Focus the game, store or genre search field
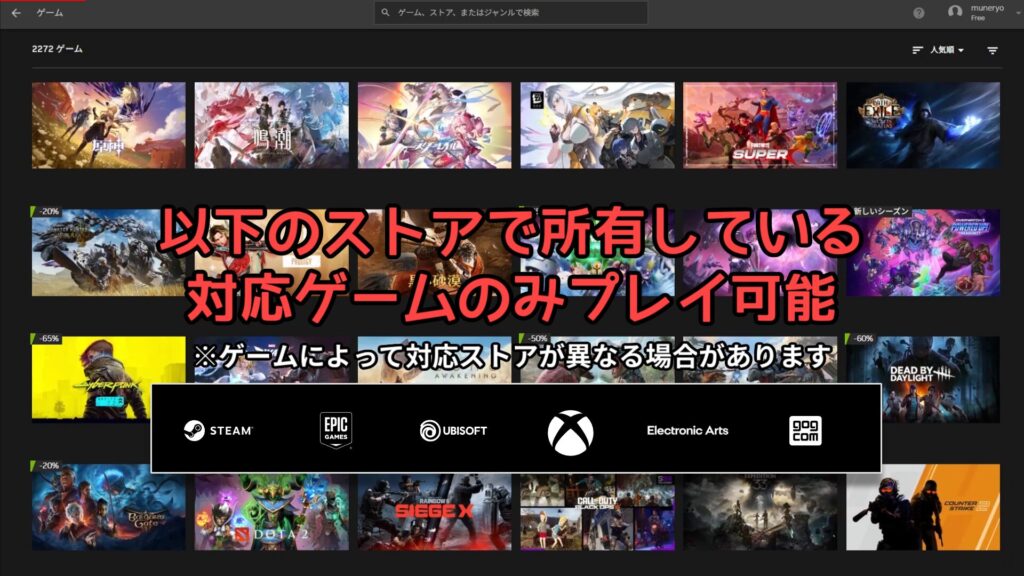1024x576 pixels. click(x=511, y=12)
